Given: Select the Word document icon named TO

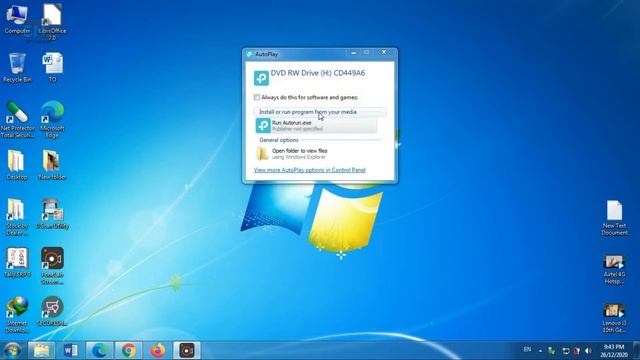Looking at the screenshot, I should 52,68.
